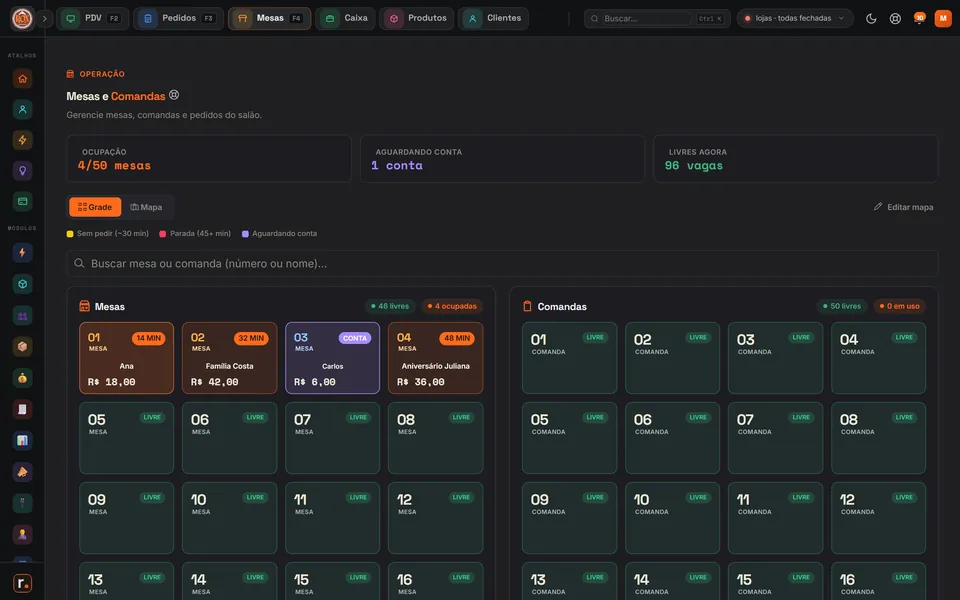Switch to Mapa view
The image size is (960, 600).
[x=146, y=207]
